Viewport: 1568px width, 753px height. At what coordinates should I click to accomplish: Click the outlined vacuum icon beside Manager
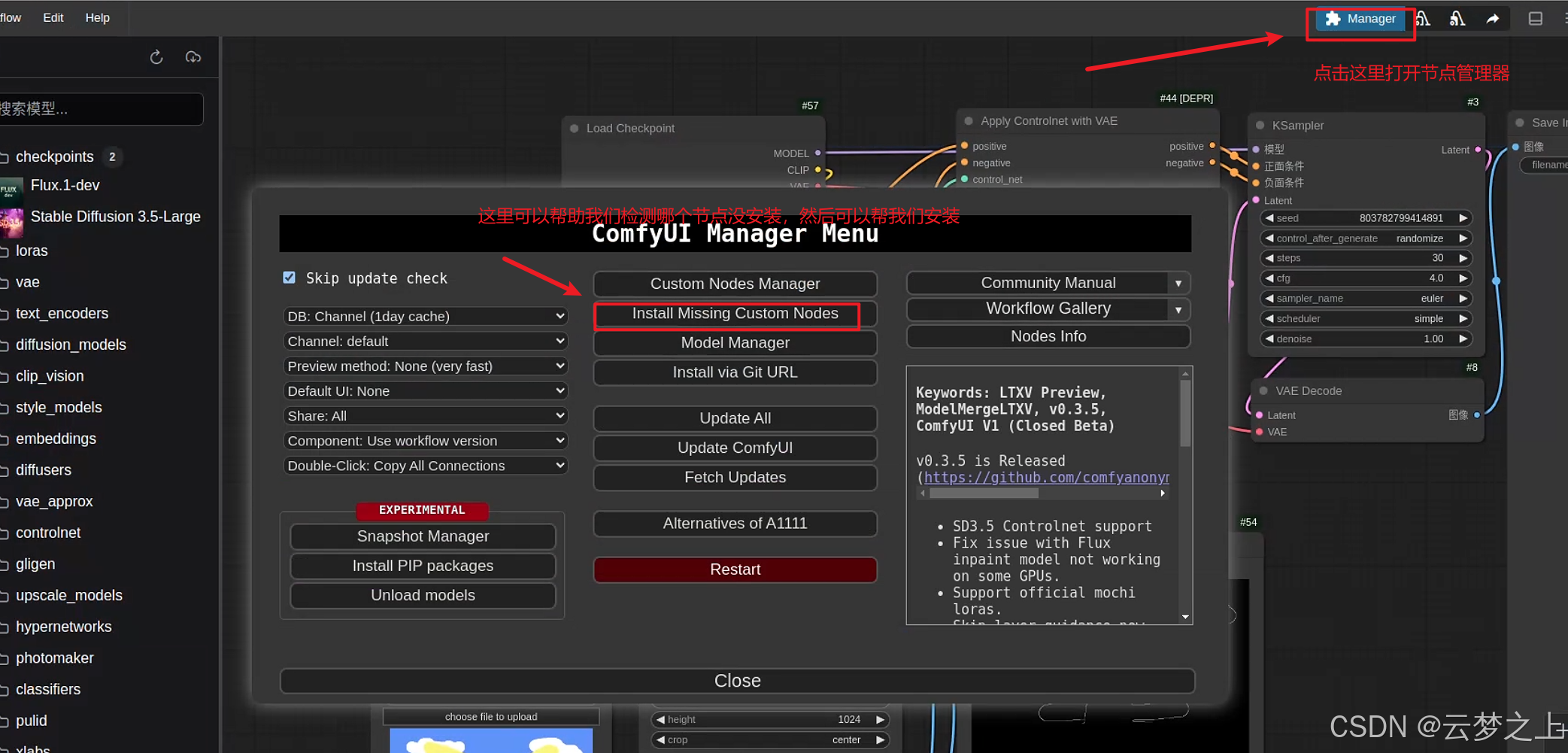tap(1423, 19)
